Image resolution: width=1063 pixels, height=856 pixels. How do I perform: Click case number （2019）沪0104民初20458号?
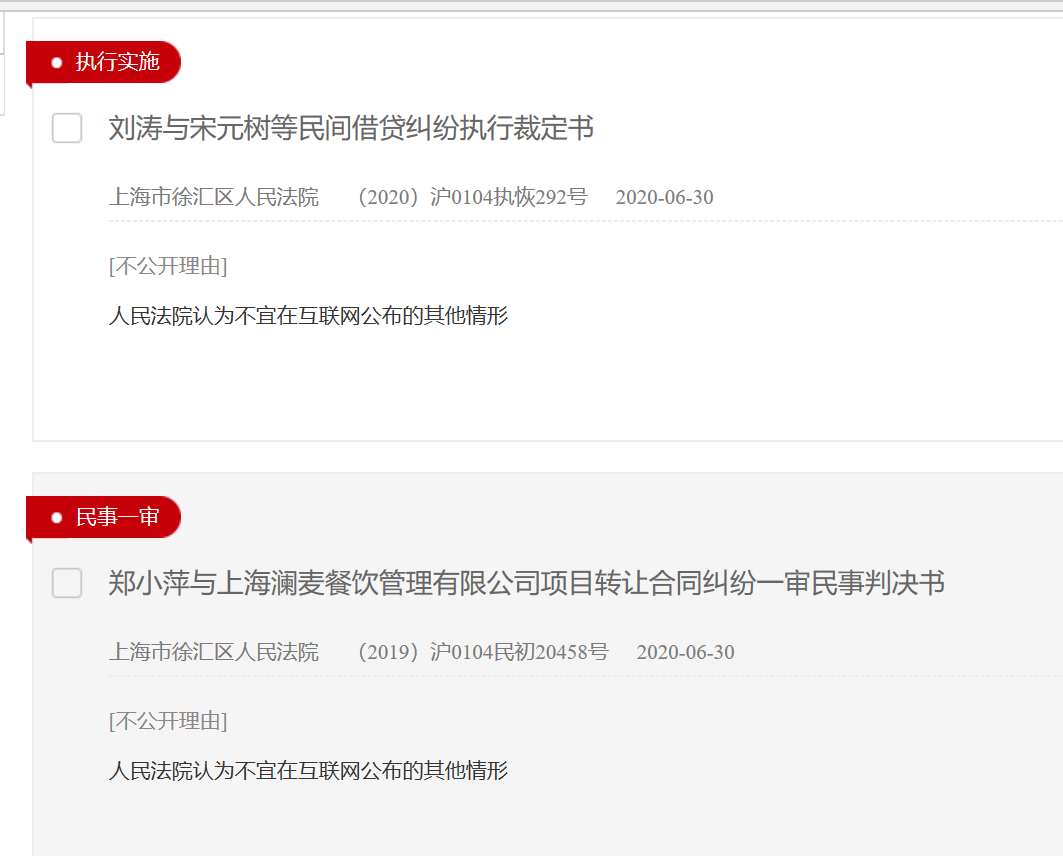482,652
